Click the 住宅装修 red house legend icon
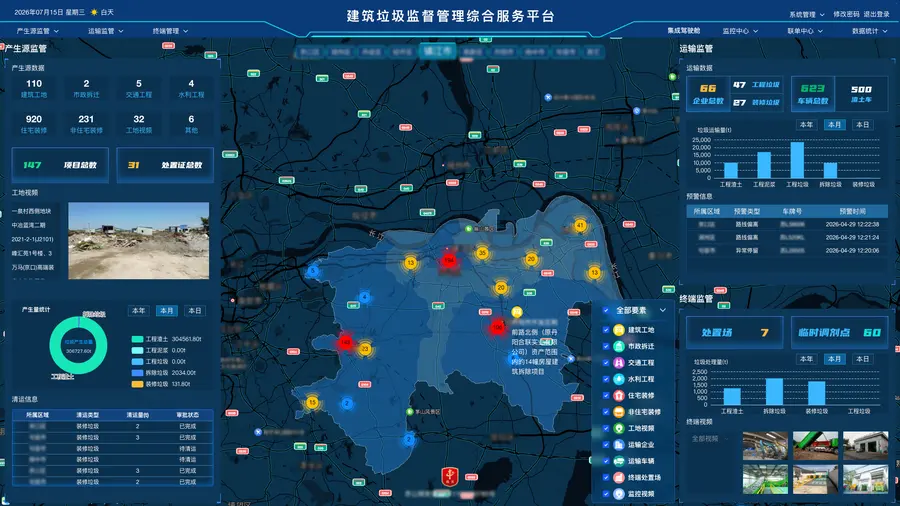The image size is (900, 506). pos(619,395)
